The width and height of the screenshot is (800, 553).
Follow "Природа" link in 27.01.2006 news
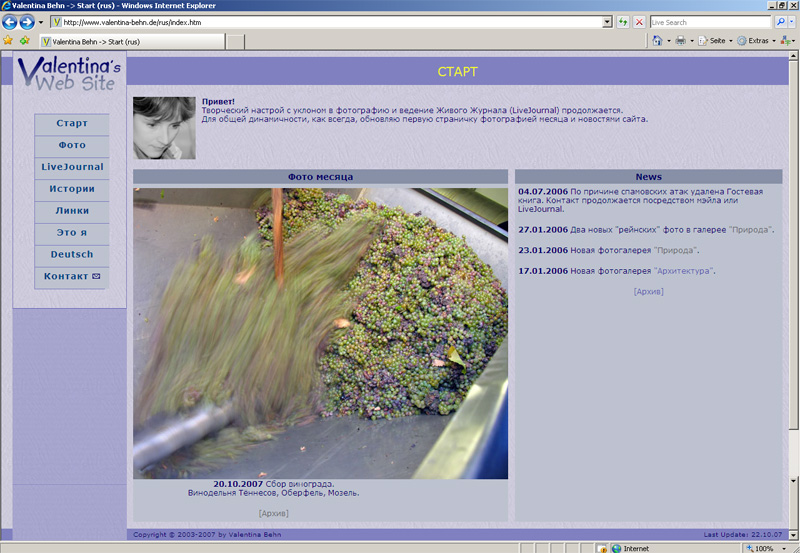click(x=750, y=230)
